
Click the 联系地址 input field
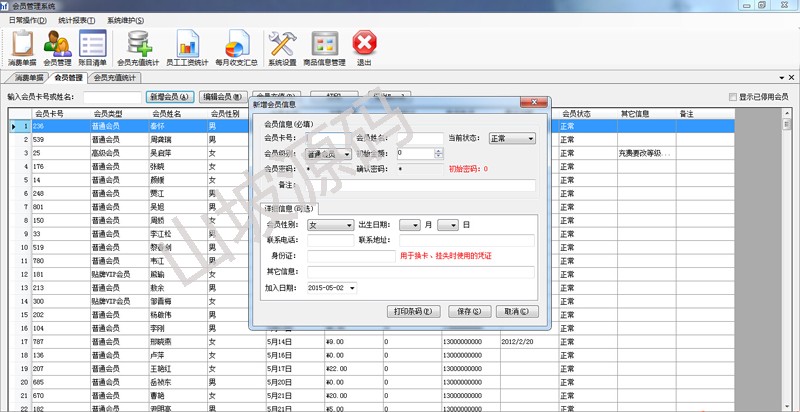coord(467,241)
